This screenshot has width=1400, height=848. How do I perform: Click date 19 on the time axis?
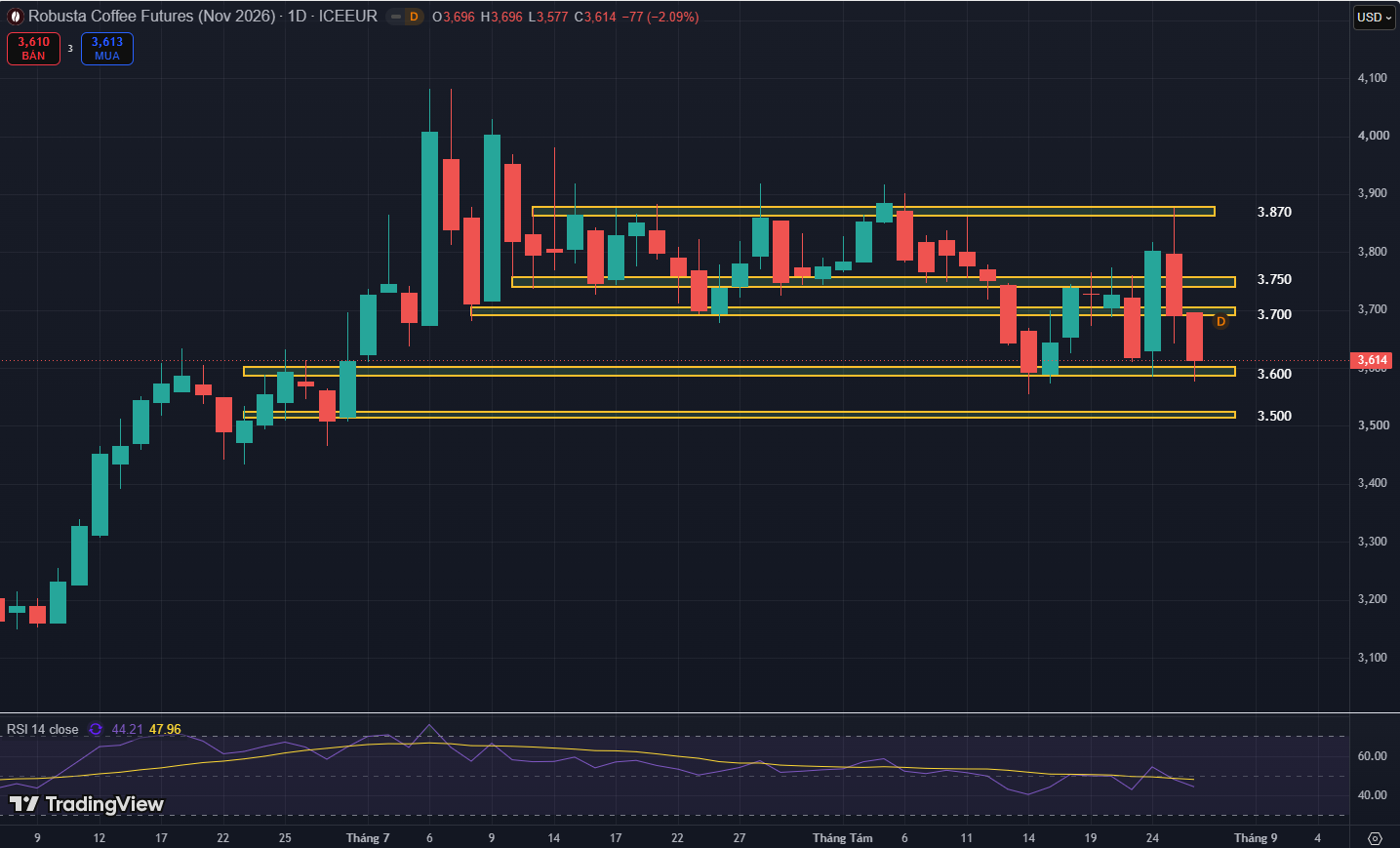tap(1091, 838)
